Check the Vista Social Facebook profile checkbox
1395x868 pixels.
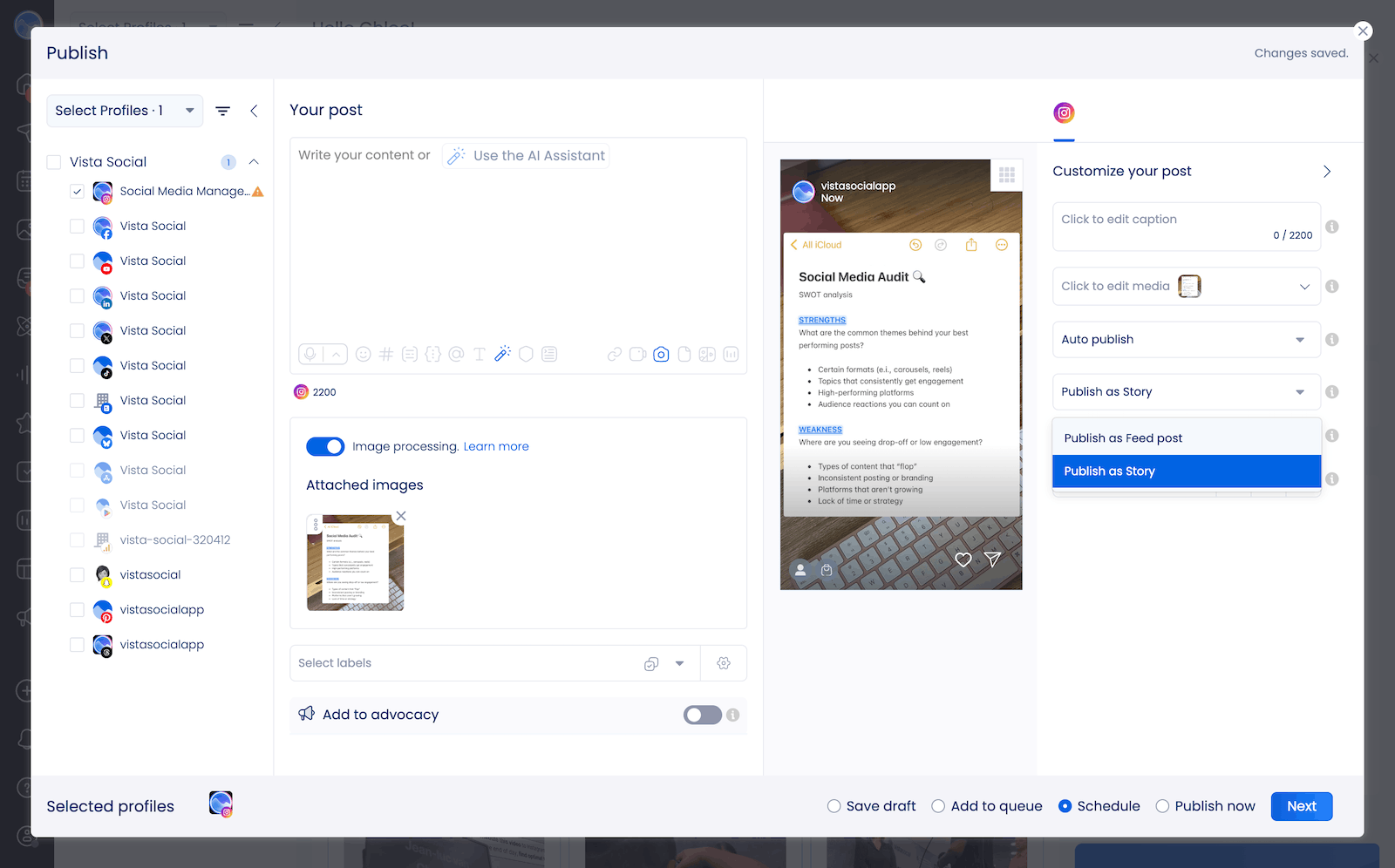click(77, 226)
